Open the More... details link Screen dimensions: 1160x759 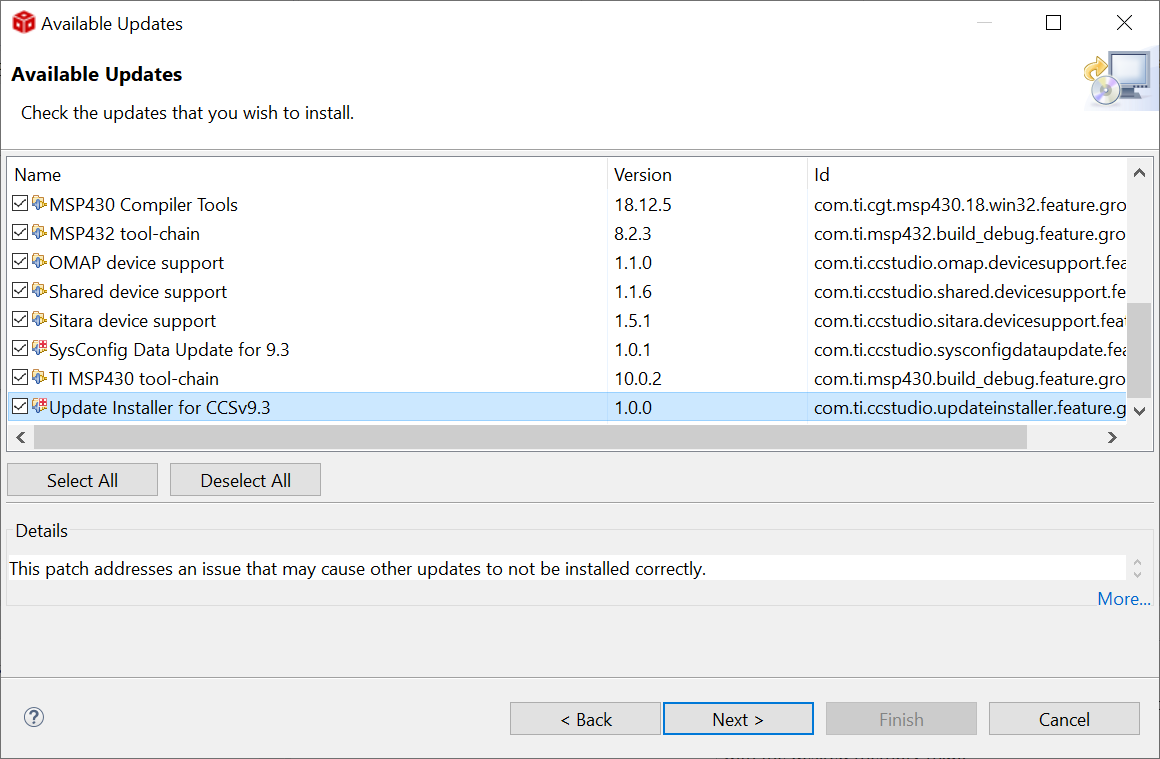(x=1124, y=598)
